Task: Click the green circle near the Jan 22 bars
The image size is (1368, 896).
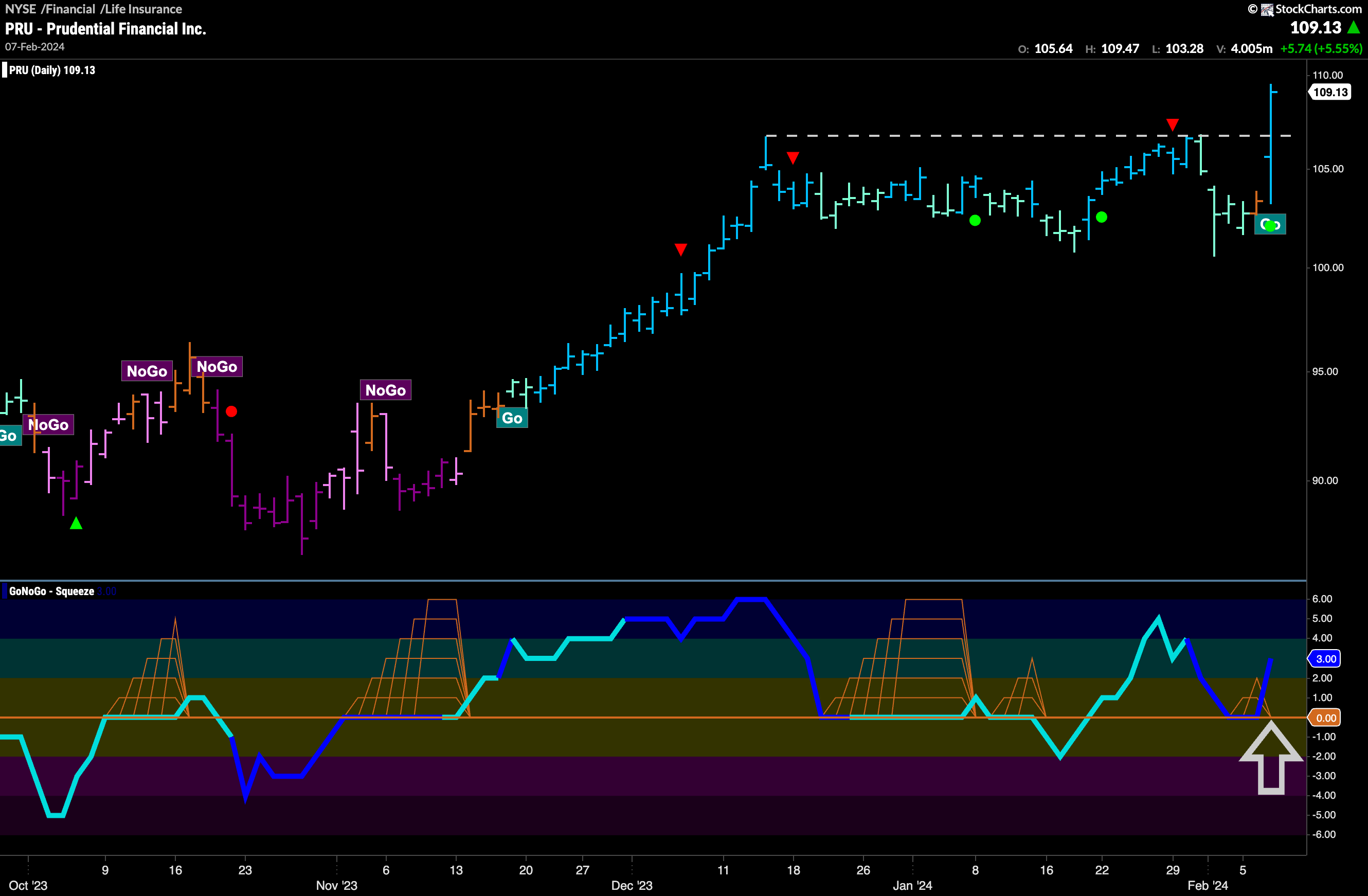Action: tap(1101, 217)
